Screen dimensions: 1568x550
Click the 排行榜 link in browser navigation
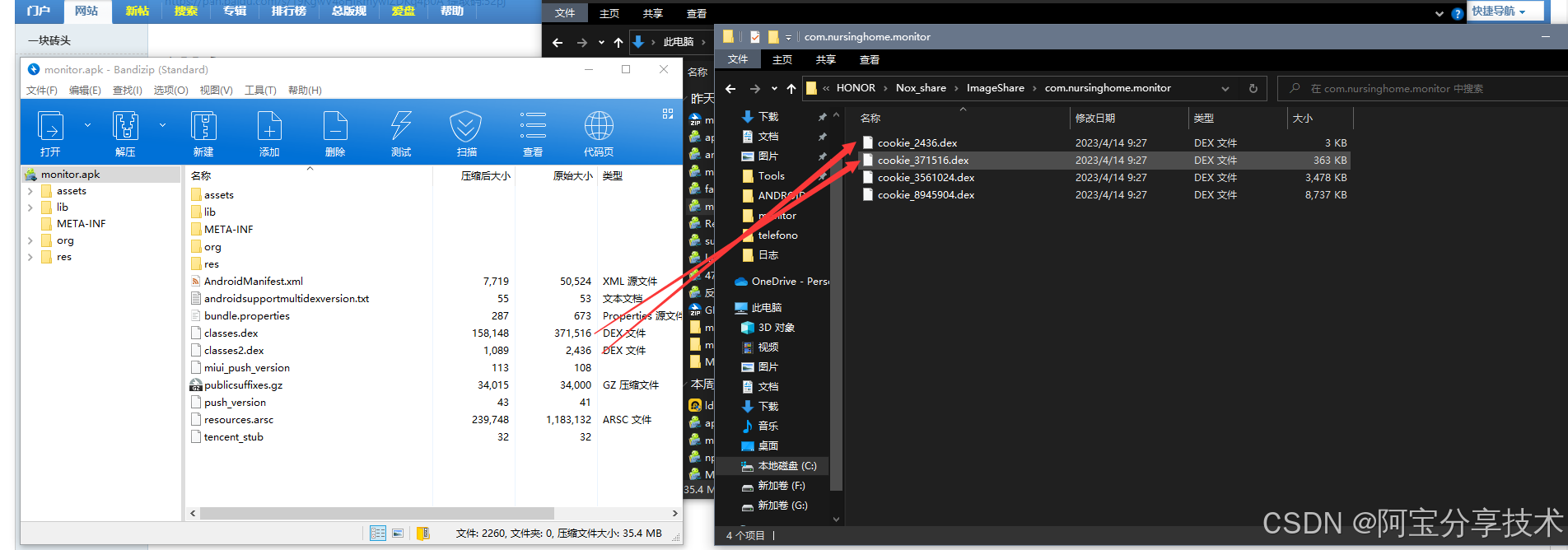288,11
